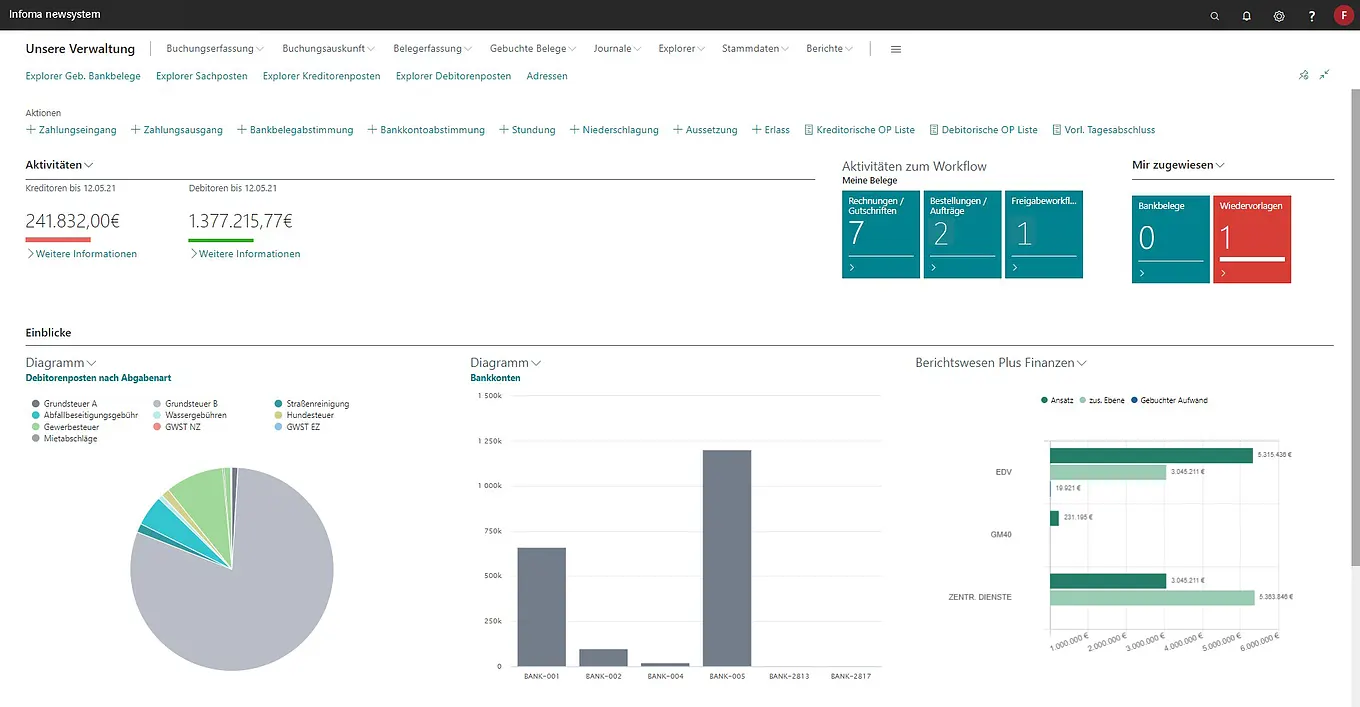The height and width of the screenshot is (707, 1360).
Task: Click the Zahlungseingang action
Action: point(71,130)
